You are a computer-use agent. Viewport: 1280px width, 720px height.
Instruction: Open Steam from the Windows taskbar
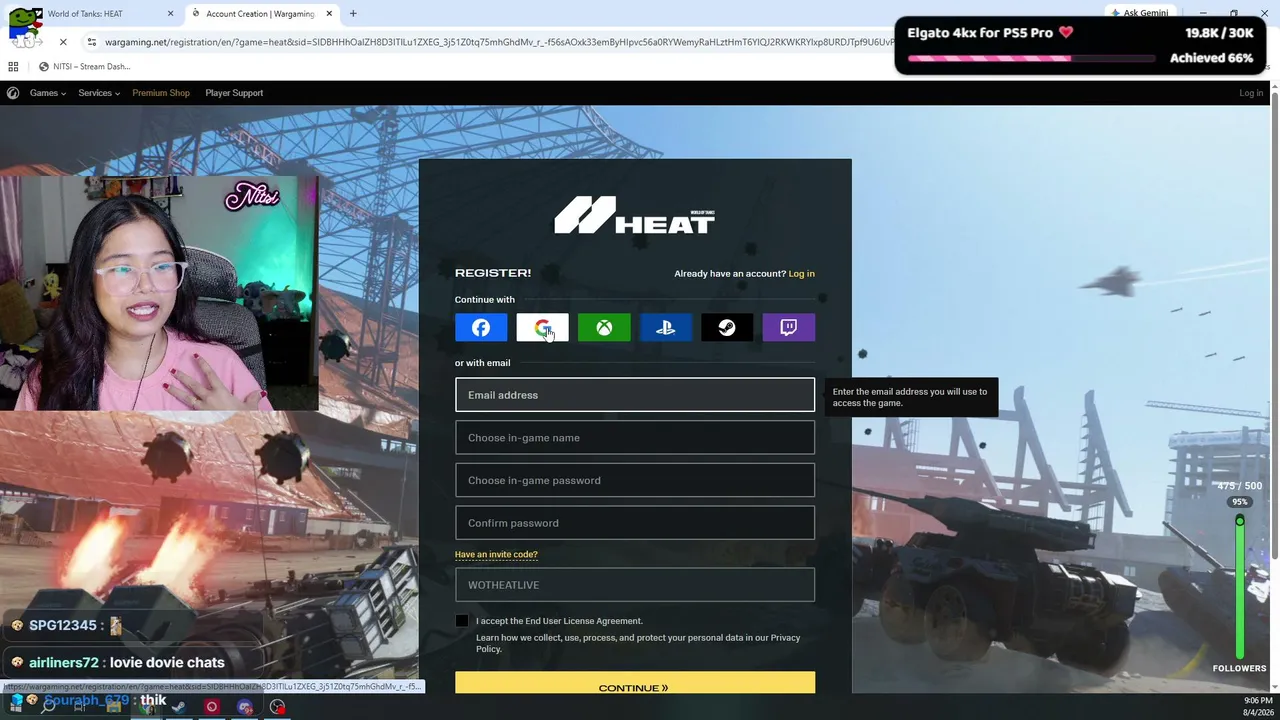(x=179, y=707)
